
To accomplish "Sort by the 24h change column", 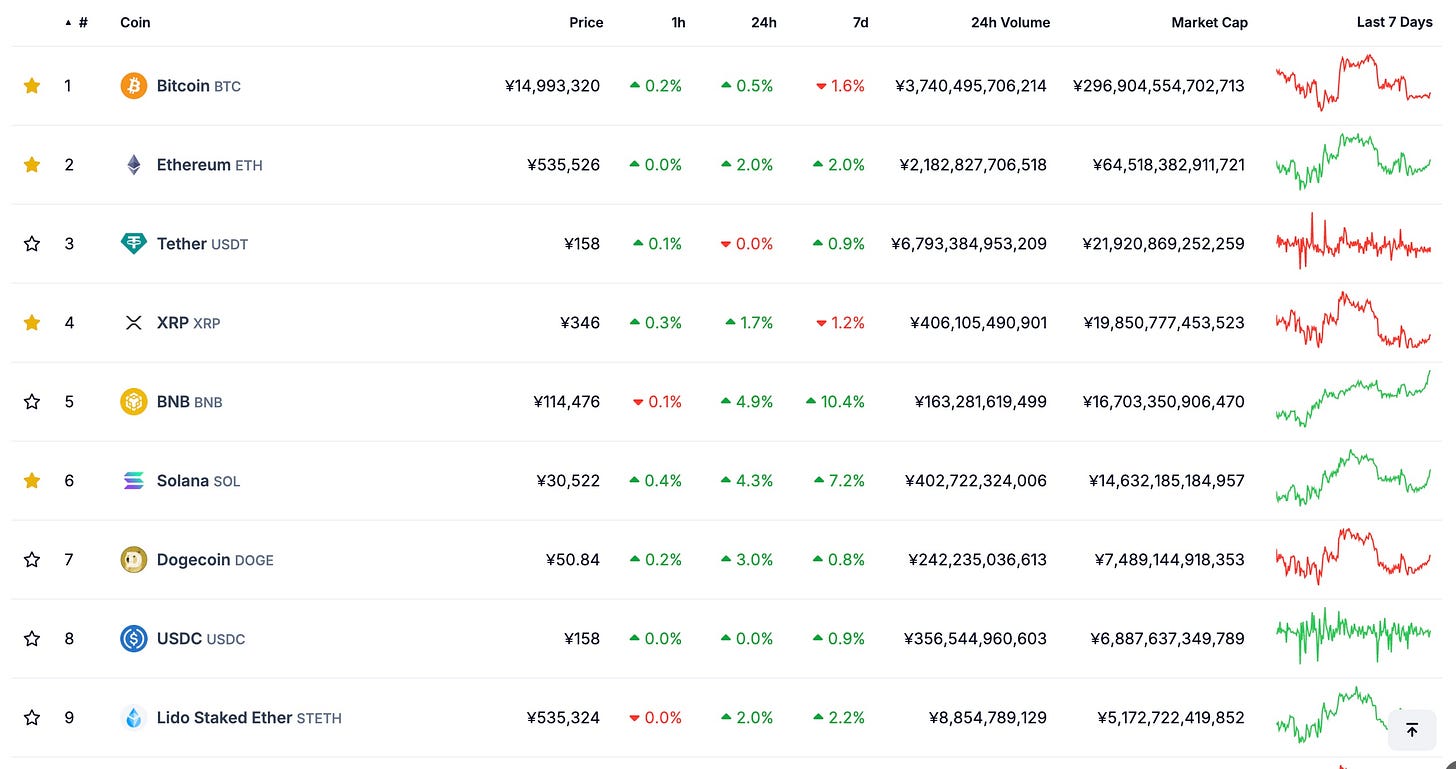I will pyautogui.click(x=764, y=22).
